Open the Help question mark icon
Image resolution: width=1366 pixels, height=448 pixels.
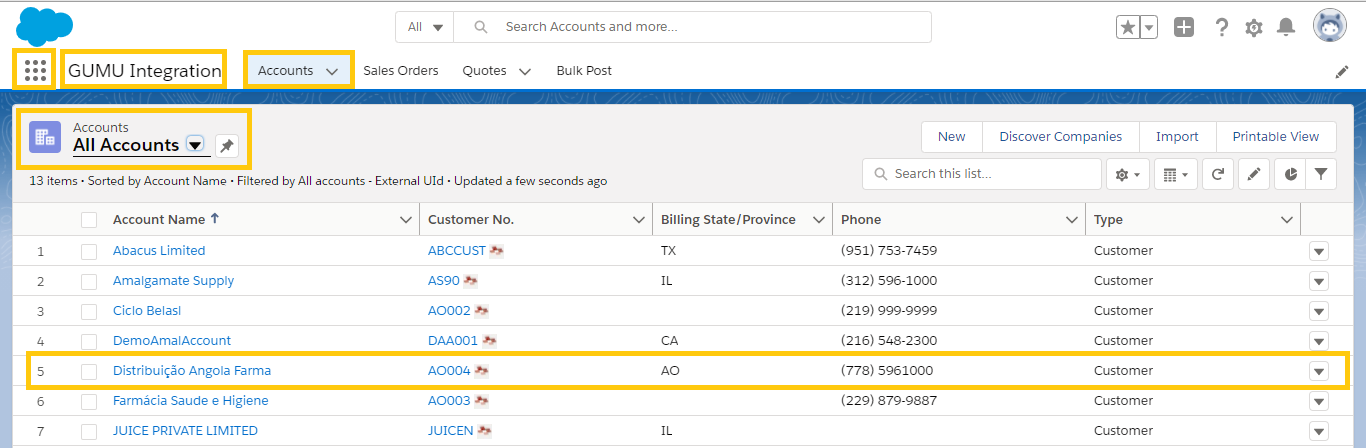tap(1221, 27)
